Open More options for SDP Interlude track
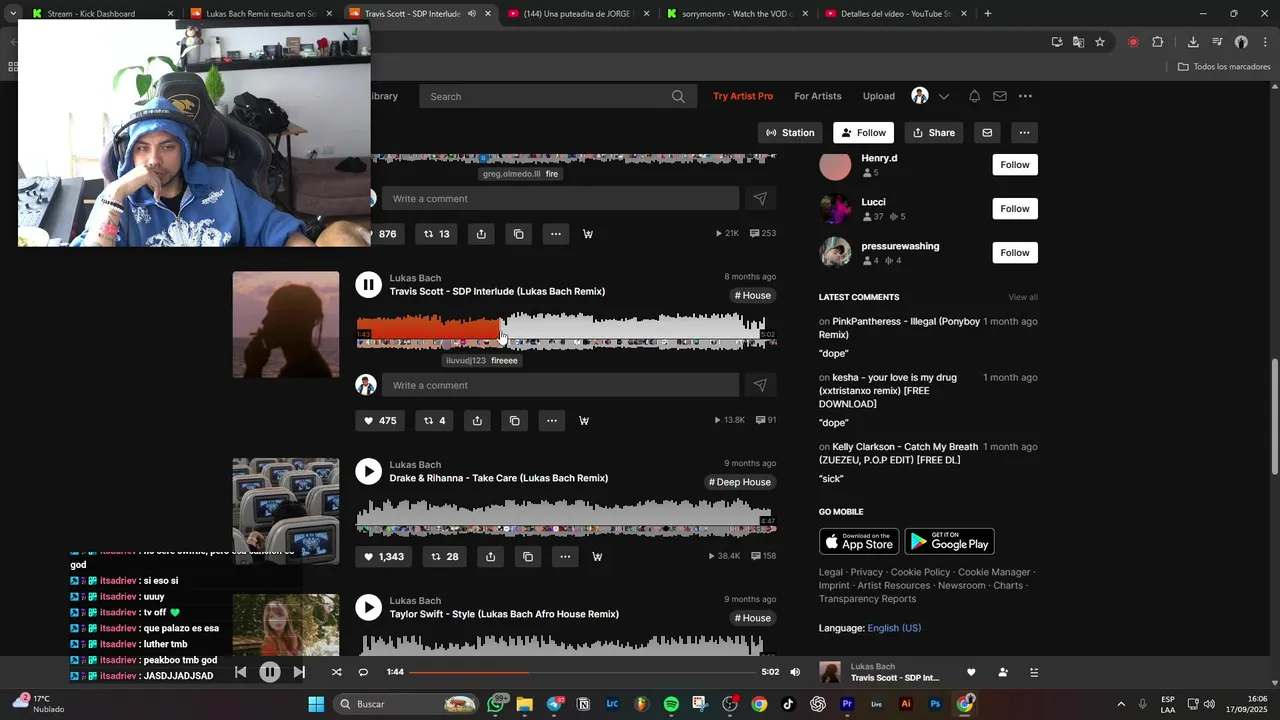Image resolution: width=1280 pixels, height=720 pixels. click(551, 421)
